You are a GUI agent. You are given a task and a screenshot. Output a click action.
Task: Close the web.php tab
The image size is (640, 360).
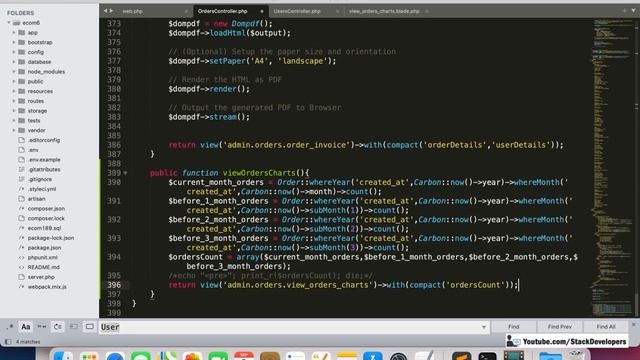186,11
